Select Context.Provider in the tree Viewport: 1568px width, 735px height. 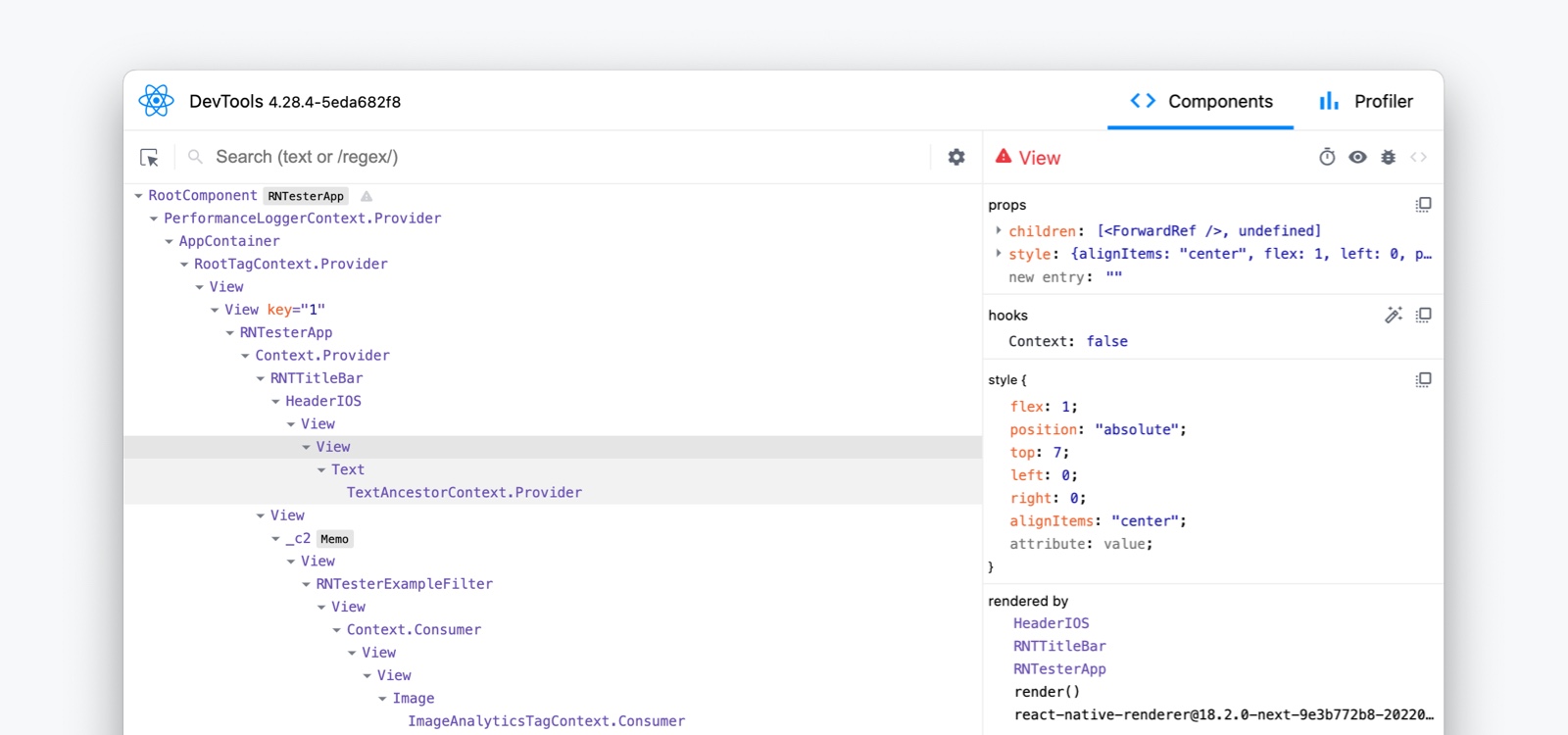pos(322,356)
